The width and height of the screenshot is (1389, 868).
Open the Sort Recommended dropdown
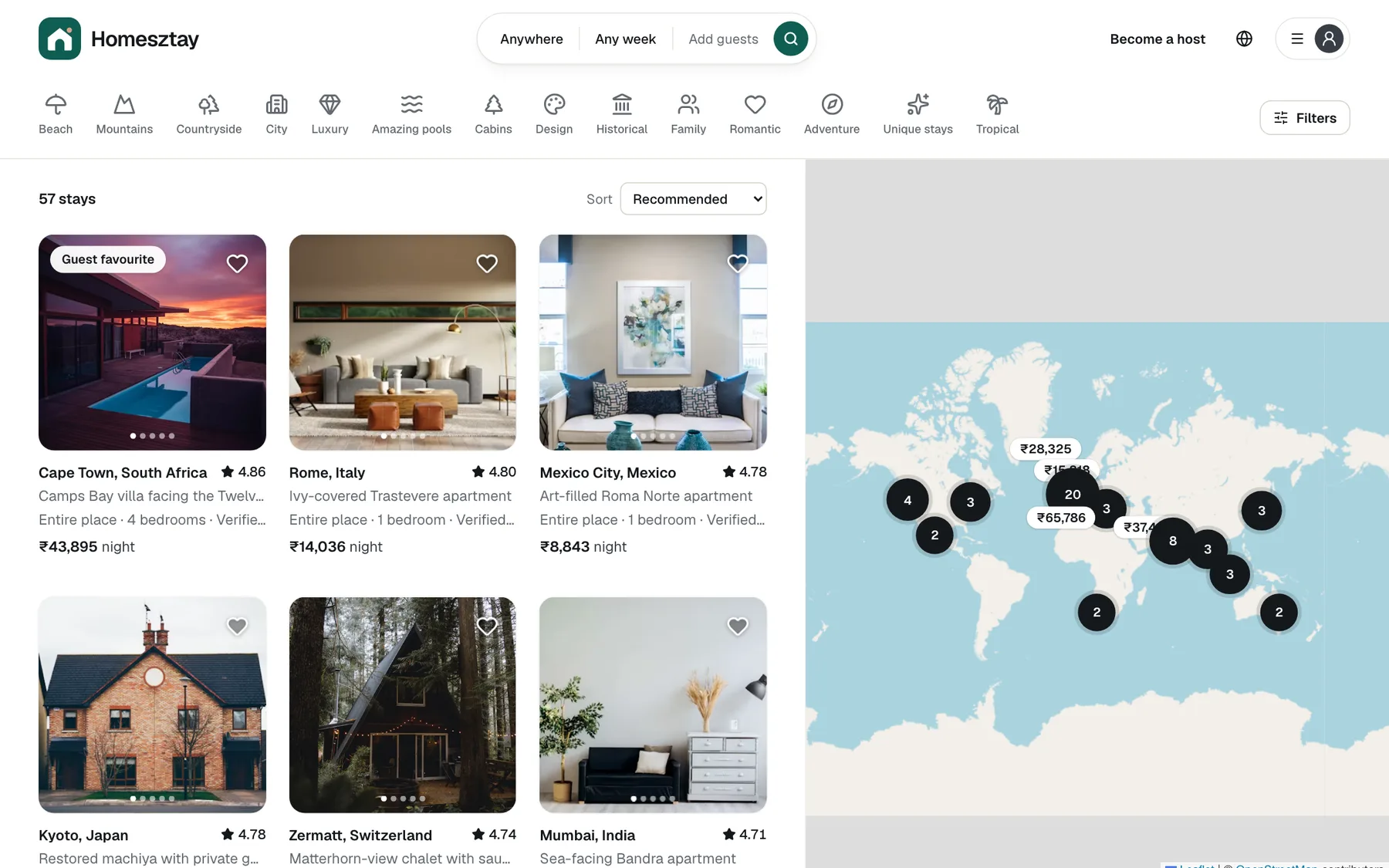[693, 199]
